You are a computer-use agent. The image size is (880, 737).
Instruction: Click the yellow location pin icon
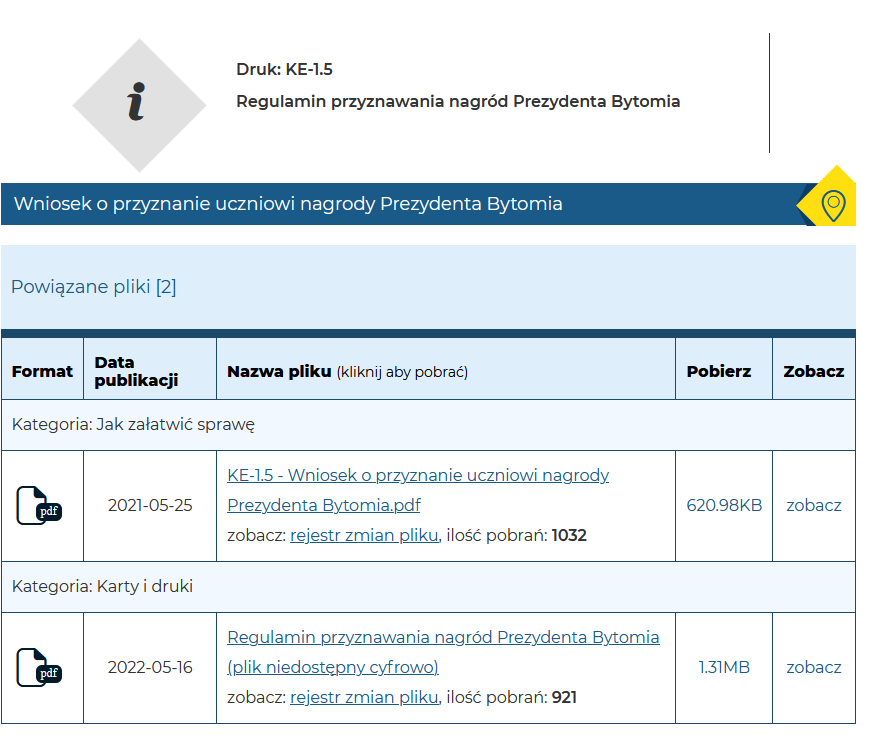[x=833, y=205]
